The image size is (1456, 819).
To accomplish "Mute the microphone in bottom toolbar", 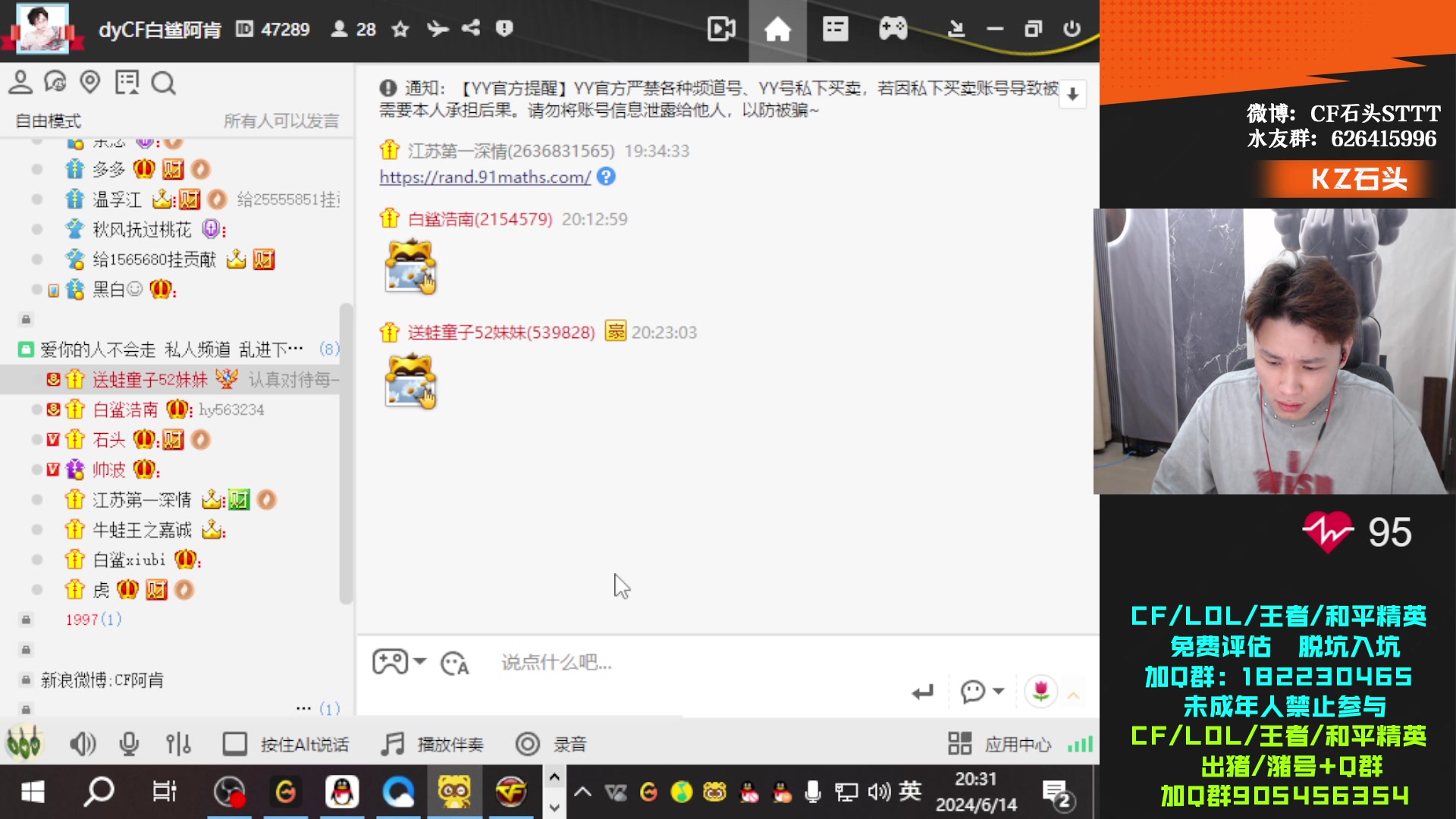I will coord(129,743).
